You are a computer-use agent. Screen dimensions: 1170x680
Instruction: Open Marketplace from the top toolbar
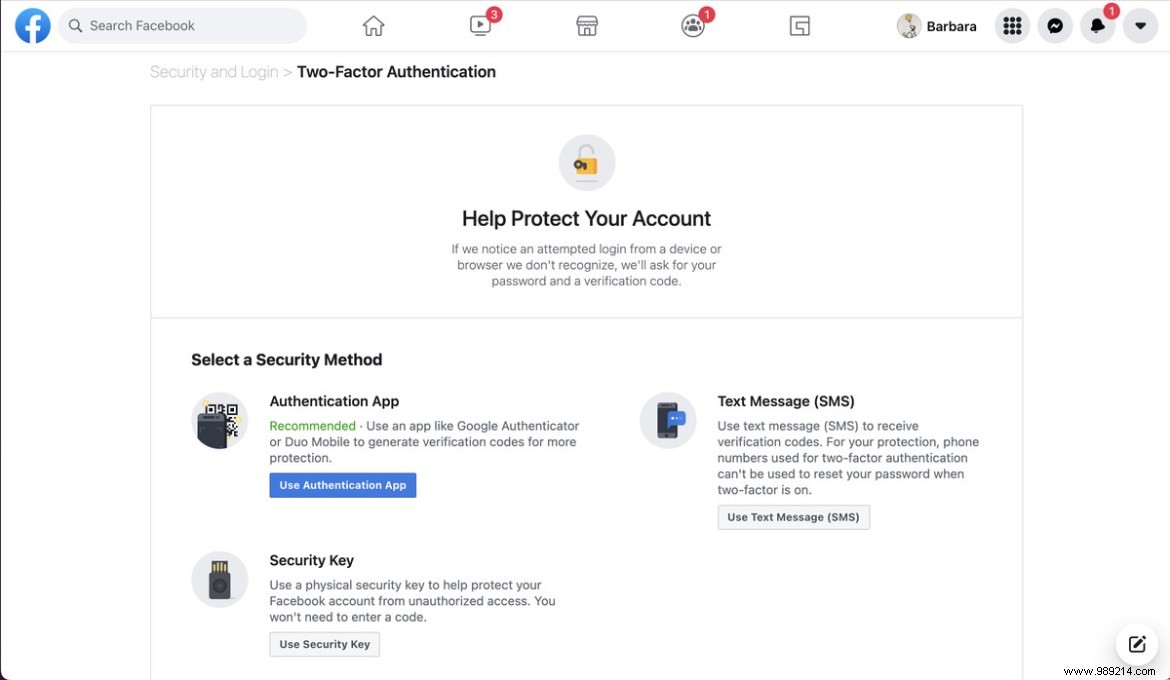coord(587,25)
